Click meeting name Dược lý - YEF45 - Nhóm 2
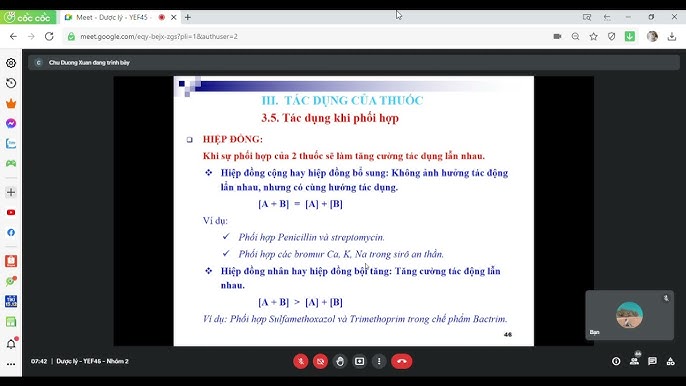Image resolution: width=686 pixels, height=386 pixels. point(92,361)
